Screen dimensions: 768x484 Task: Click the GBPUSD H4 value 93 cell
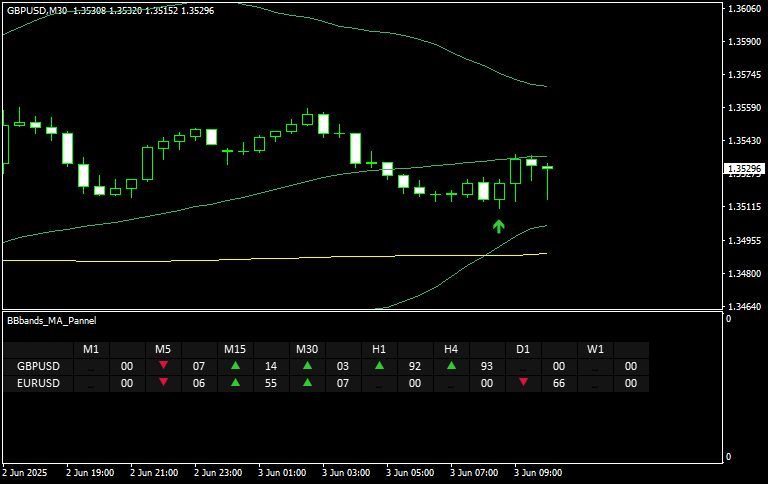pos(487,367)
